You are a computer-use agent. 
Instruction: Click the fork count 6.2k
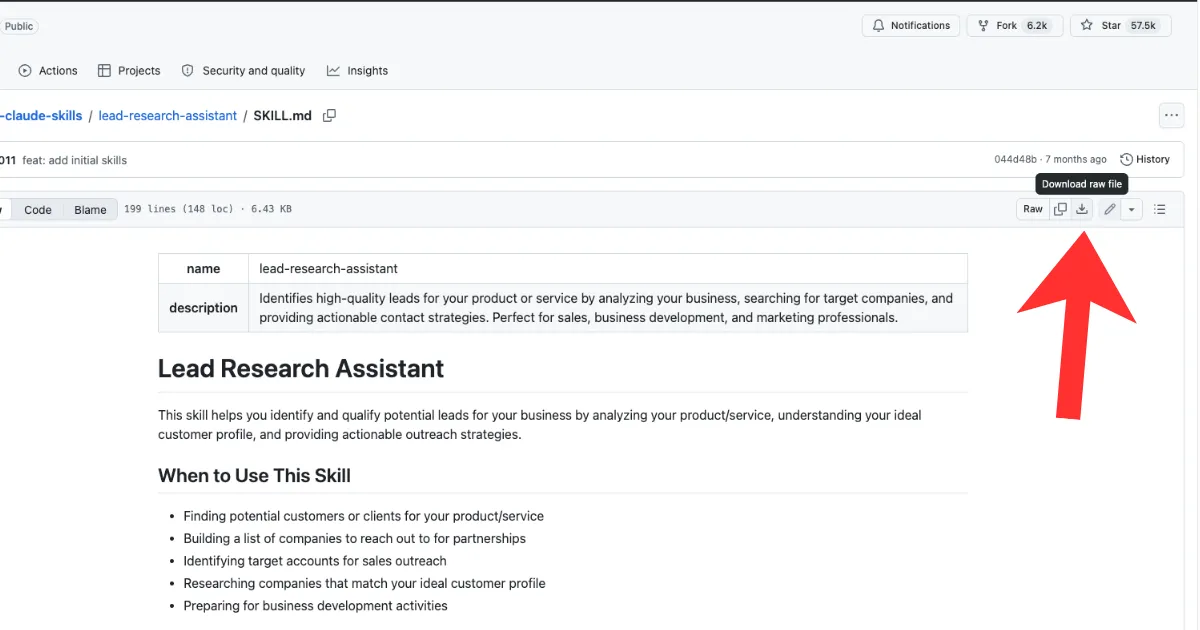coord(1037,26)
